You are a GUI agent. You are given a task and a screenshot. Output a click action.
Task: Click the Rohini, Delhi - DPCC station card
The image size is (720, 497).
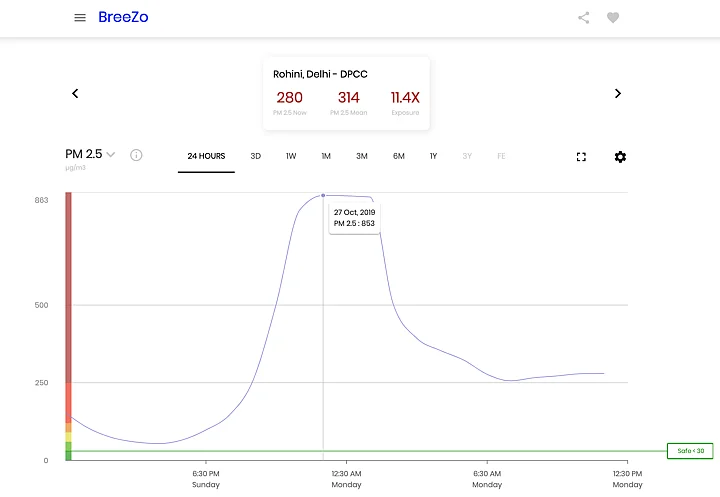pos(346,93)
